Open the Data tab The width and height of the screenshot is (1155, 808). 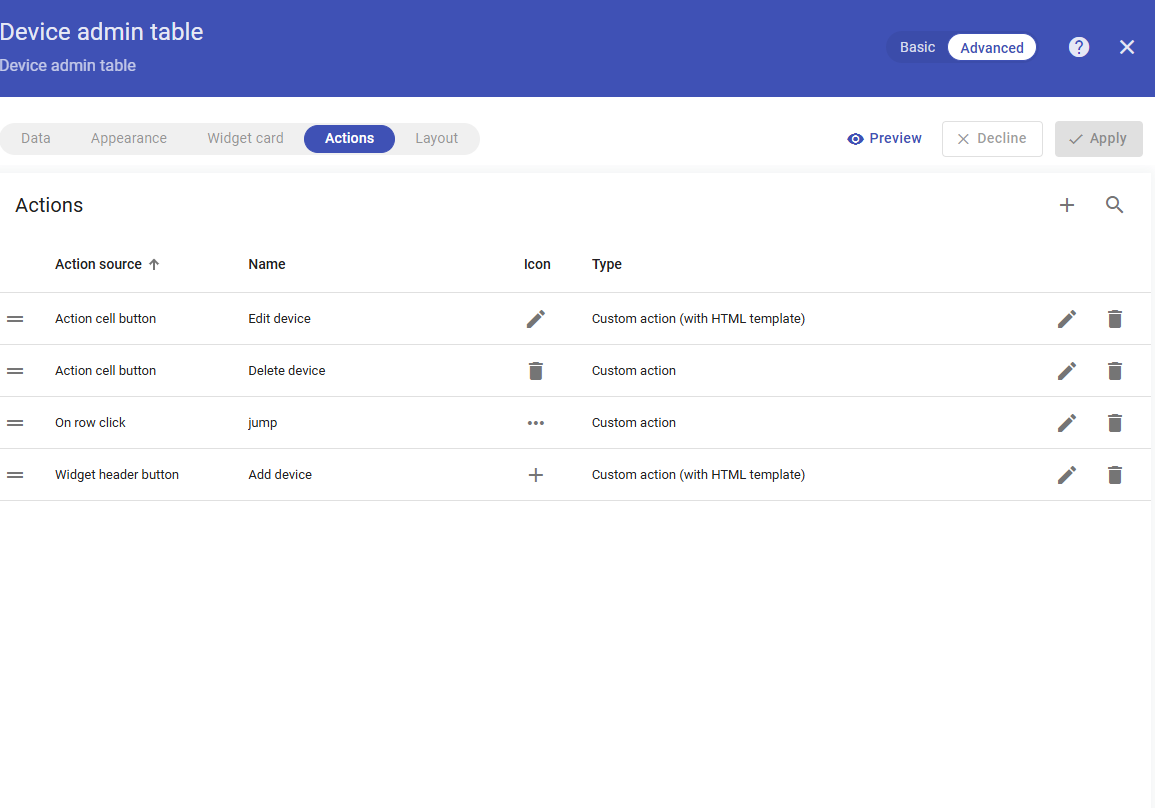[36, 139]
